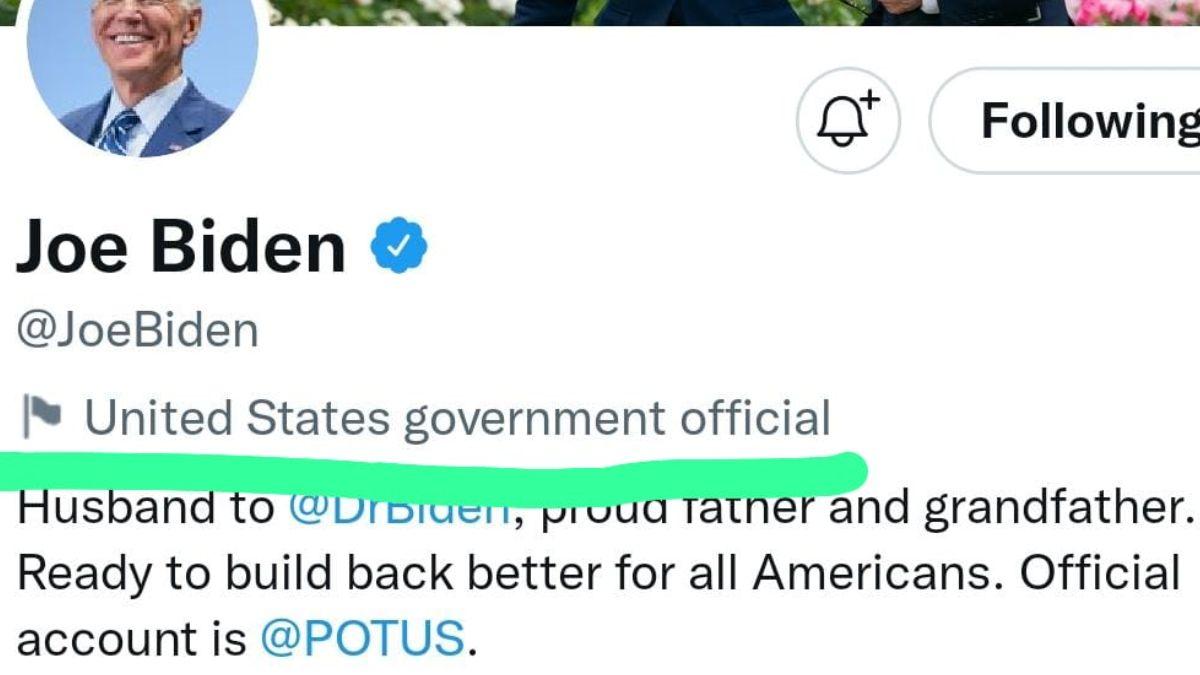
Task: Open the @POTUS mention link
Action: click(x=362, y=638)
